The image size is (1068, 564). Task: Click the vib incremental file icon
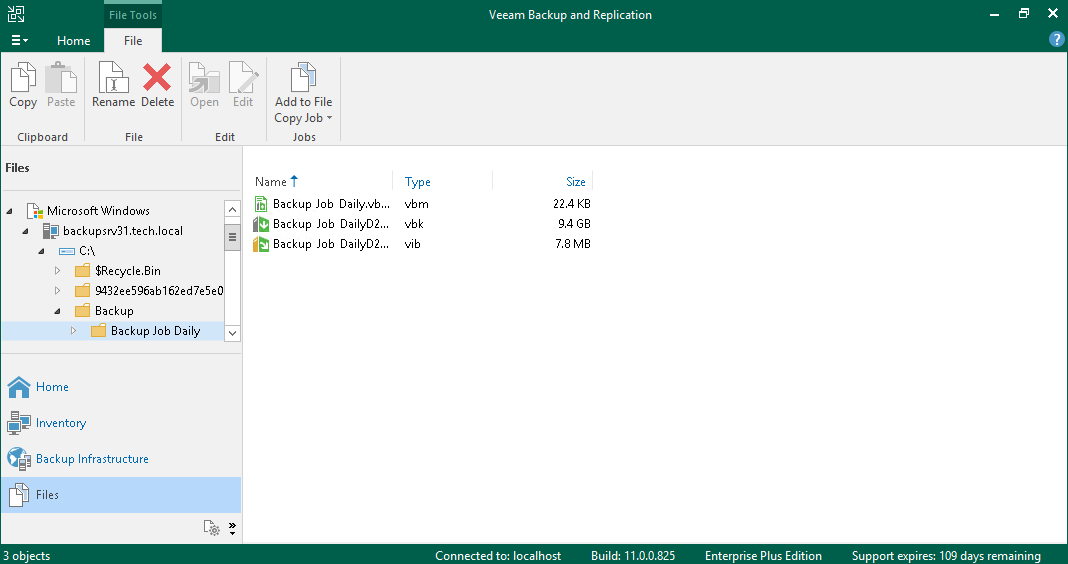pos(261,244)
